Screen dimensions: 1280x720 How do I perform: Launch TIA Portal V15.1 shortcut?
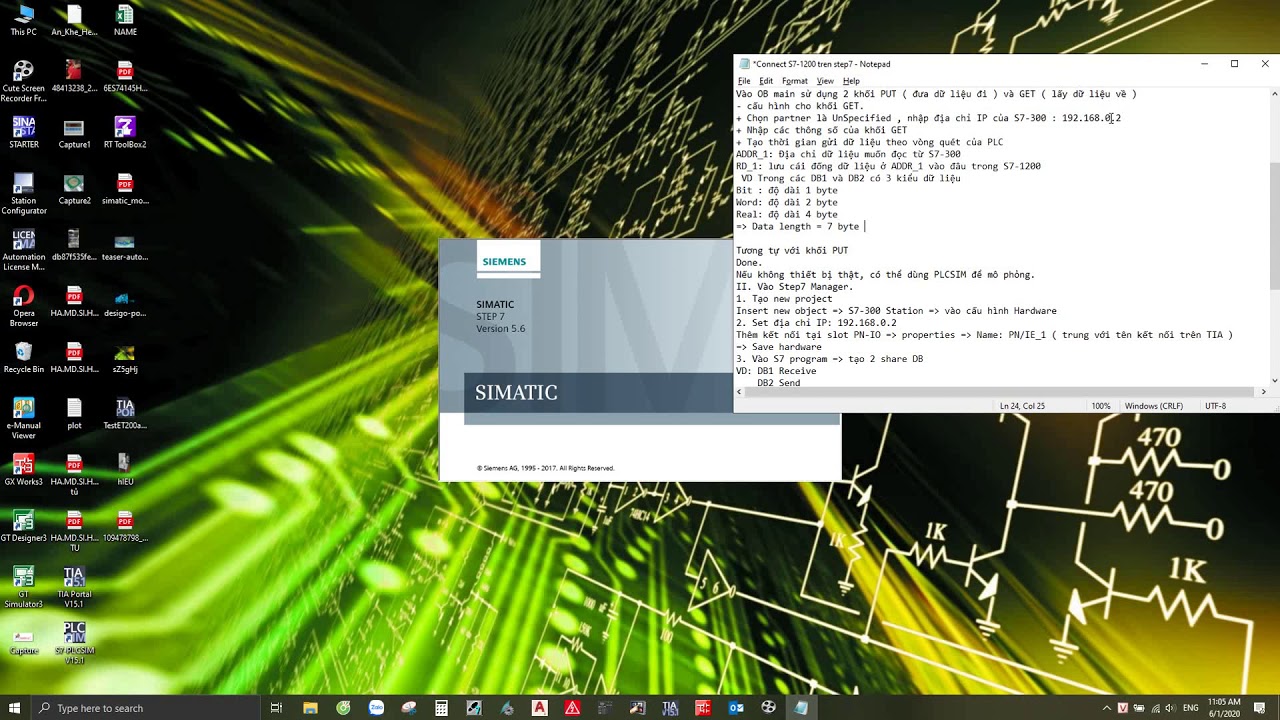pyautogui.click(x=74, y=587)
